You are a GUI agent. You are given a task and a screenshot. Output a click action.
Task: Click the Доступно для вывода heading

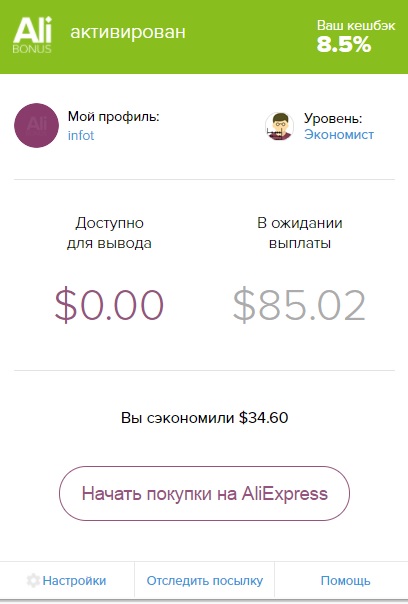(109, 233)
